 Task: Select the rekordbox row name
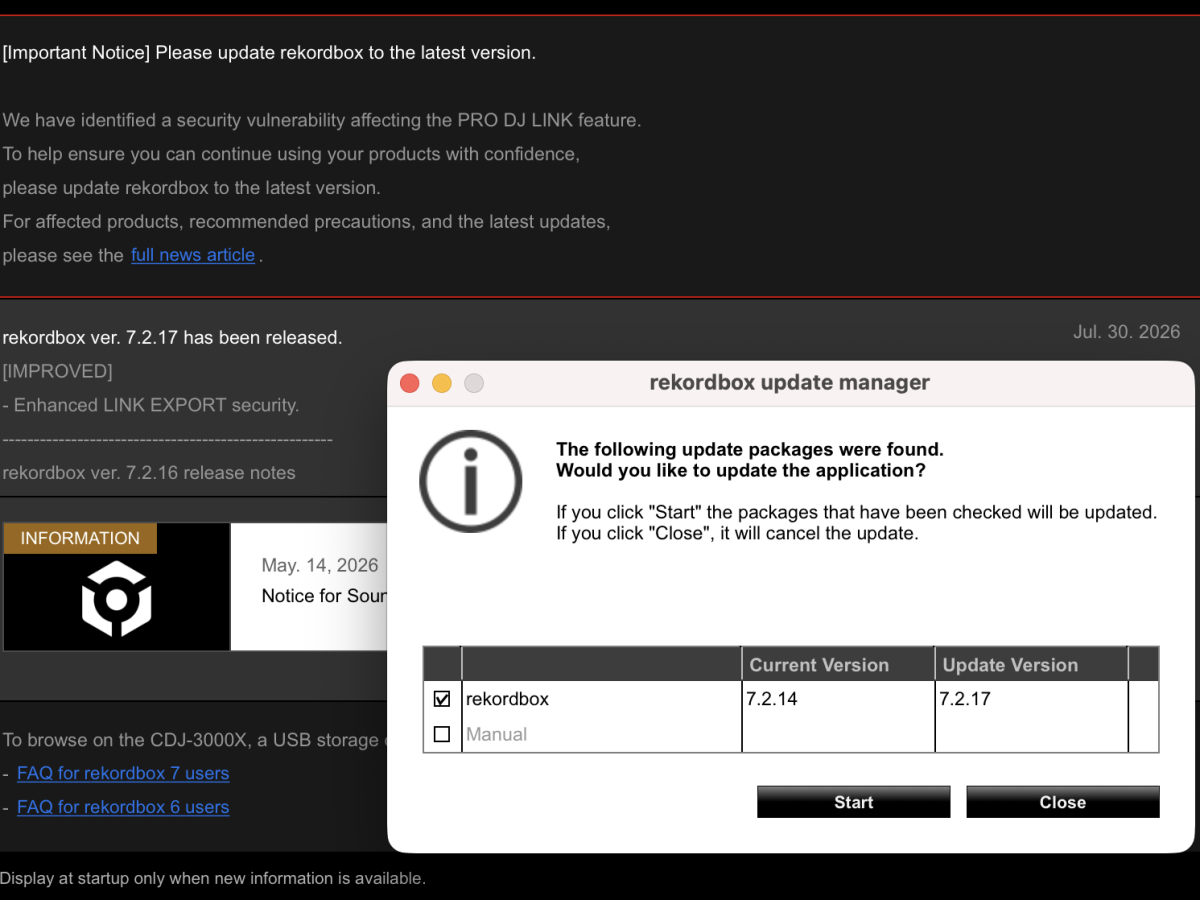tap(507, 699)
